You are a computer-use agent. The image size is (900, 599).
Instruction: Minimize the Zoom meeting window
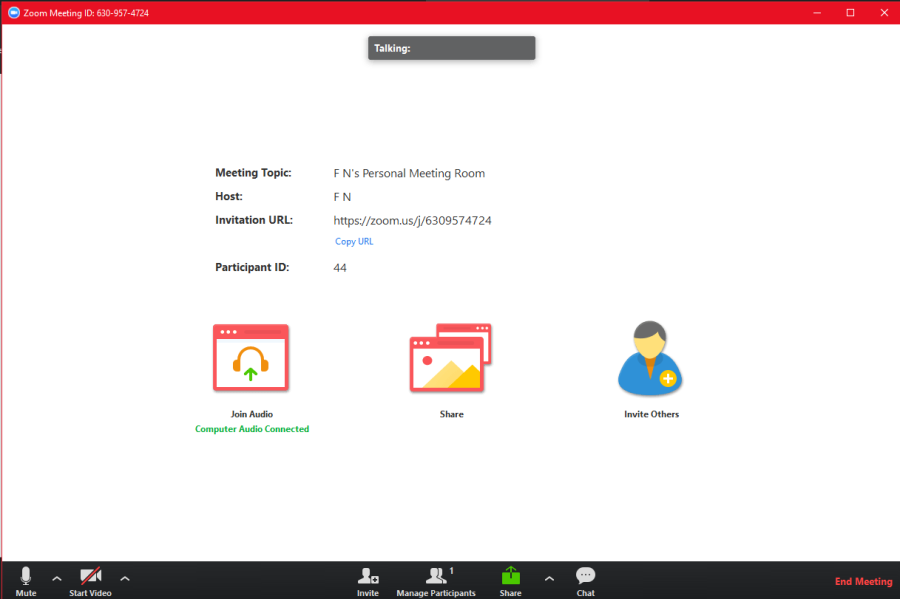[817, 13]
